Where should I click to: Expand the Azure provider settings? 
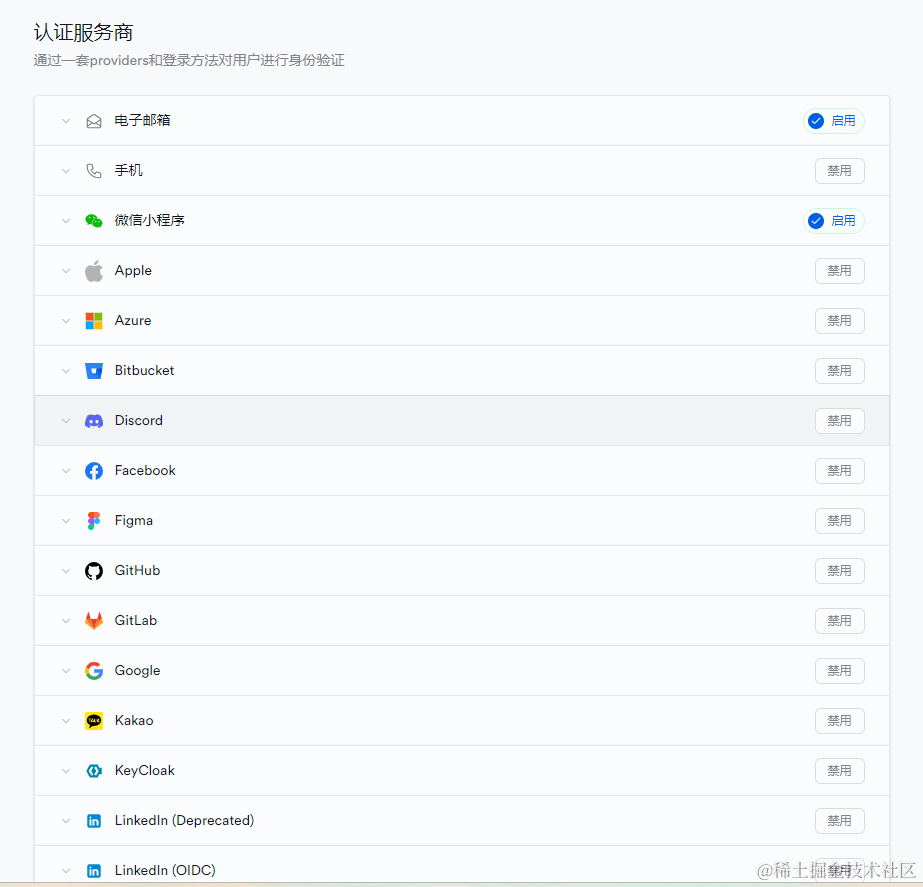coord(65,320)
